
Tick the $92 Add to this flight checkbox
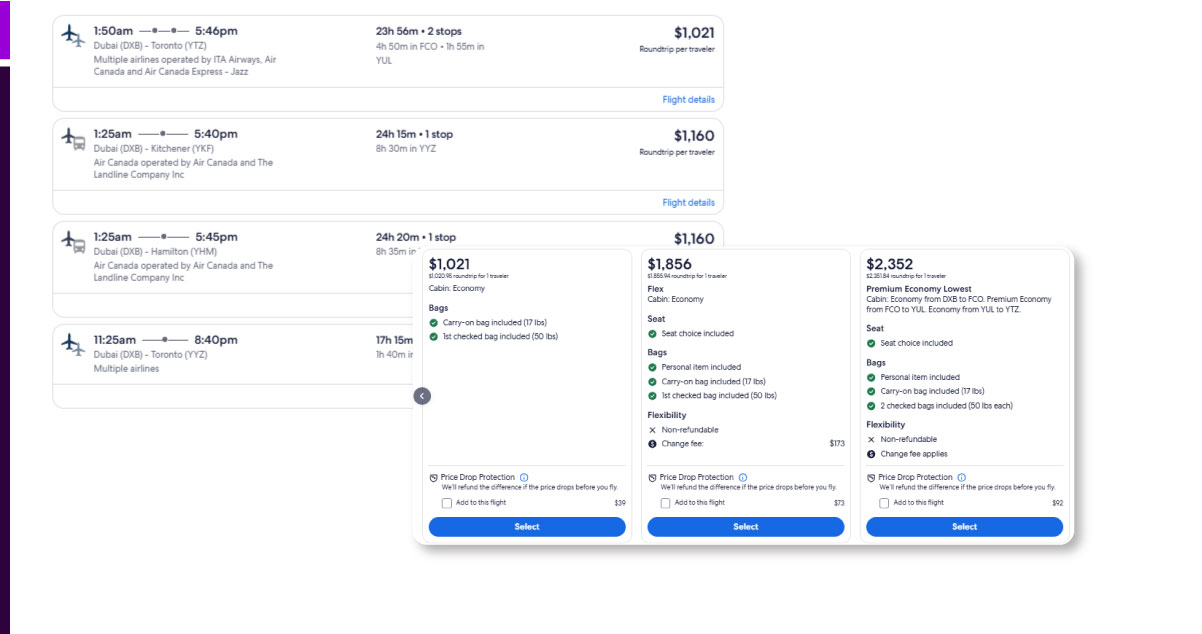point(884,503)
